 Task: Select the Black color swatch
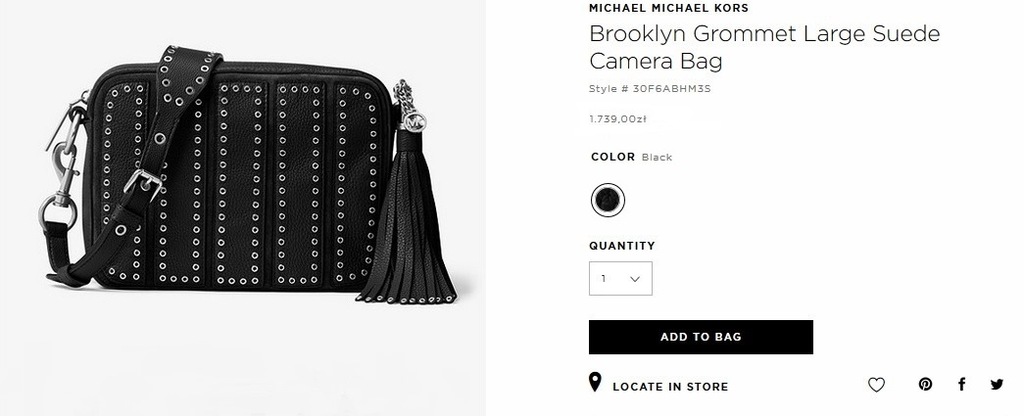click(608, 200)
